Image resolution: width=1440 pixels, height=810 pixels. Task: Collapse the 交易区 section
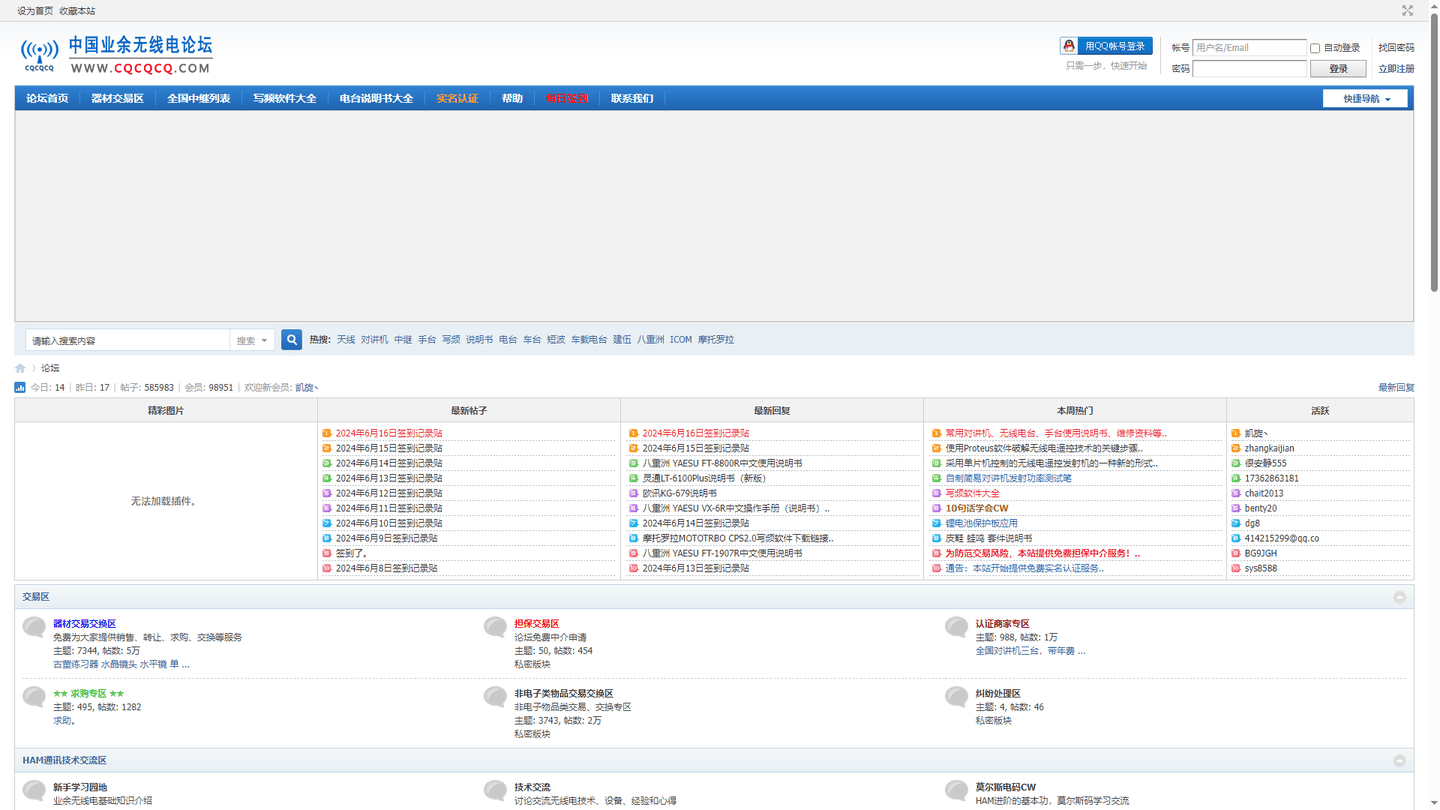click(x=1400, y=597)
